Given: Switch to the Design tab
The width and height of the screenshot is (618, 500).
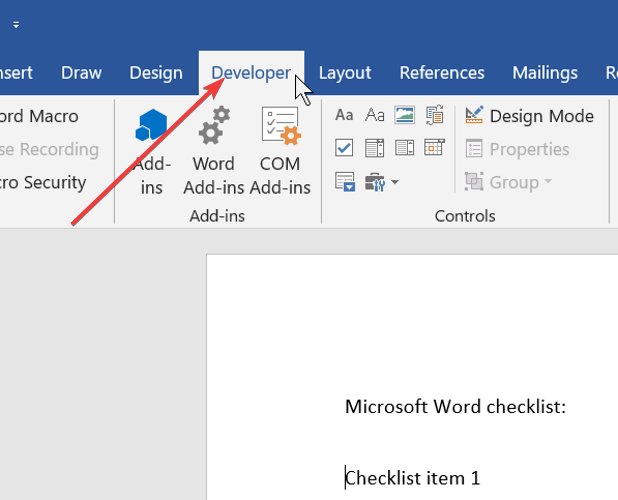Looking at the screenshot, I should click(x=156, y=73).
